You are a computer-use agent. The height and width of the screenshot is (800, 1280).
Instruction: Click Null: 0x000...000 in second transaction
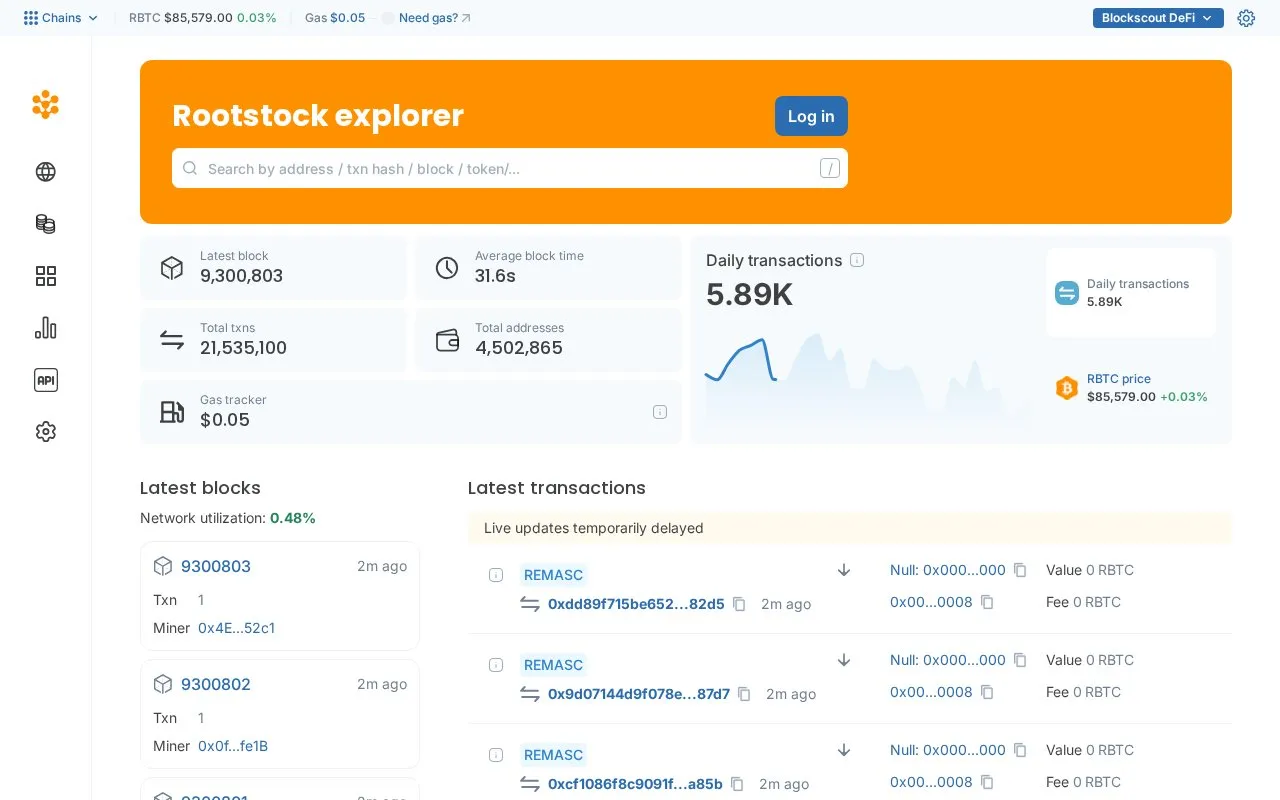coord(948,660)
